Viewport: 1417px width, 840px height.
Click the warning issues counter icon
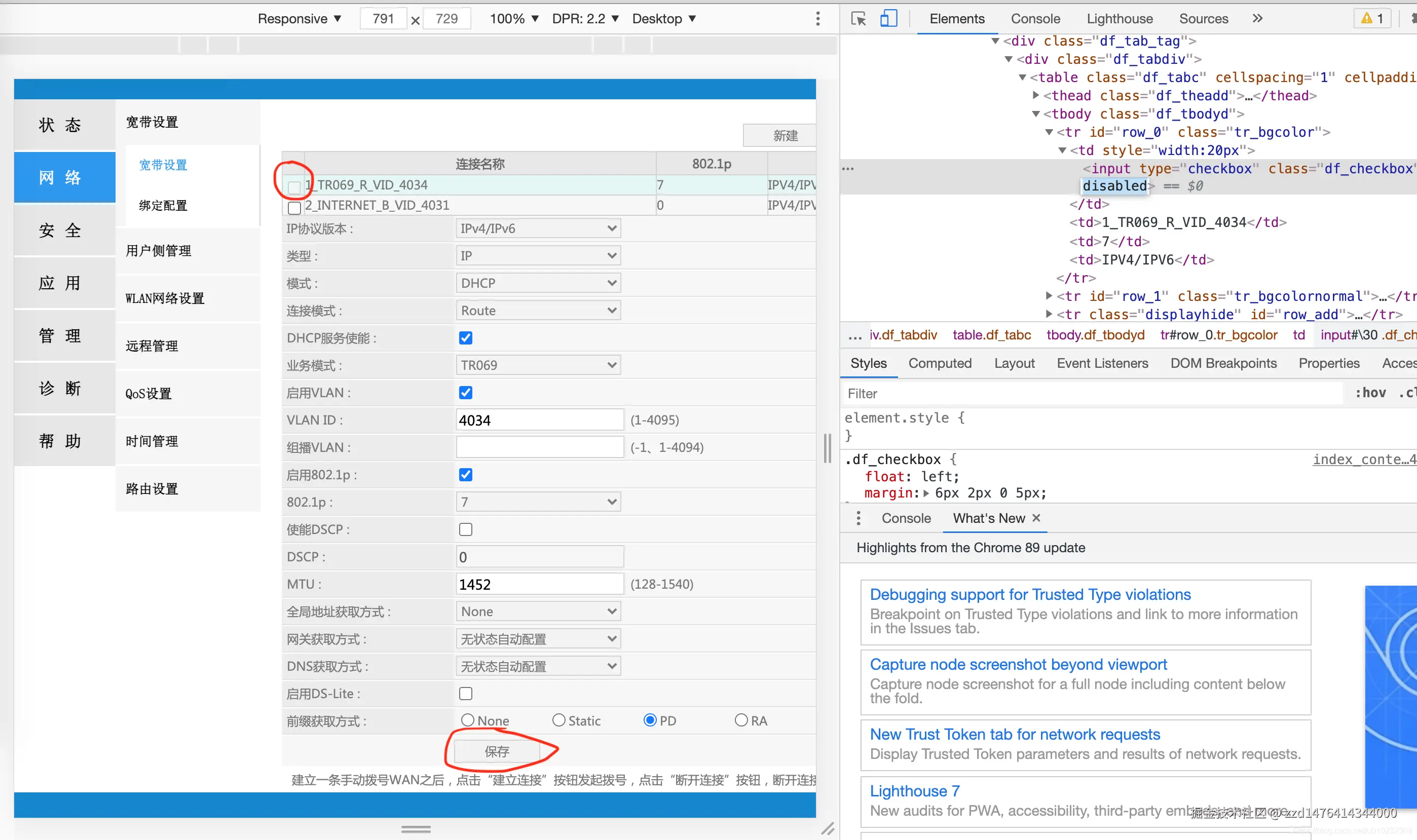[x=1373, y=19]
